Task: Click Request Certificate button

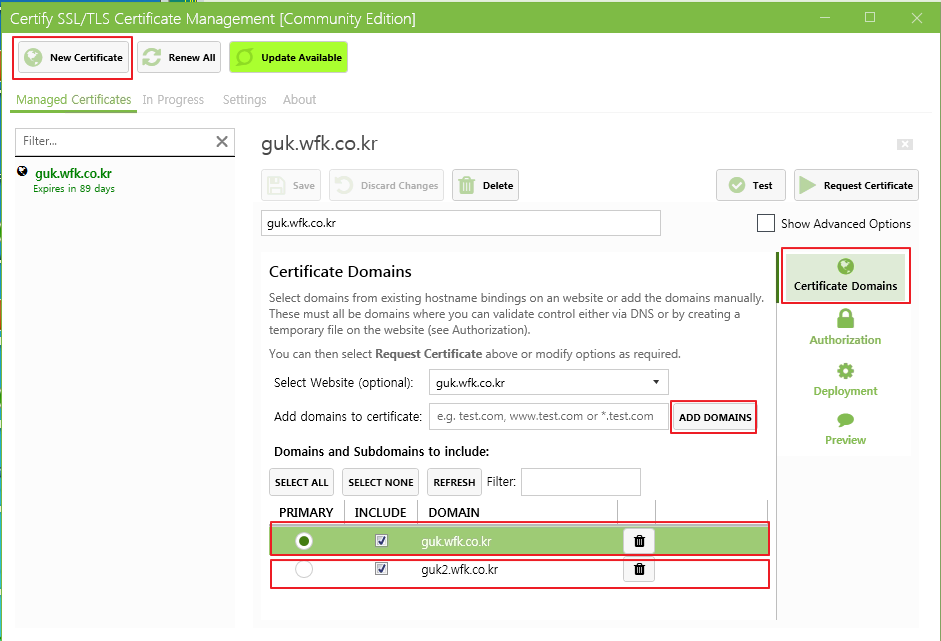Action: 856,185
